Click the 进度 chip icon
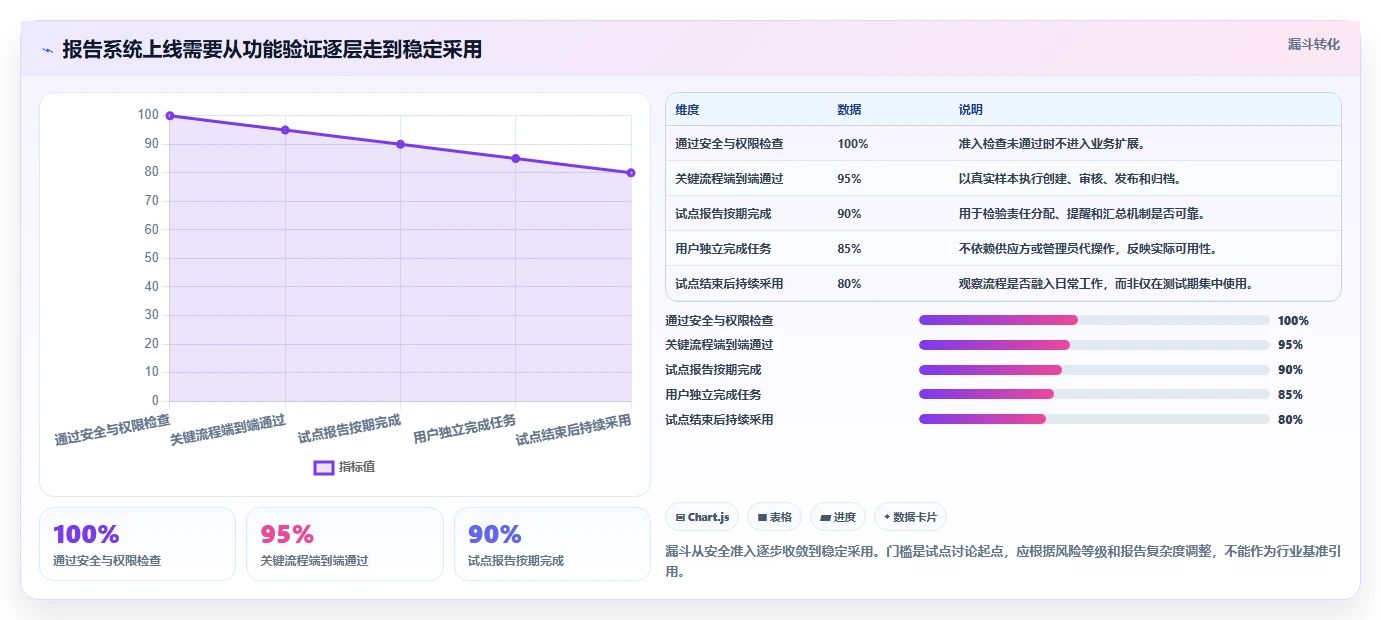The width and height of the screenshot is (1381, 620). pos(825,518)
